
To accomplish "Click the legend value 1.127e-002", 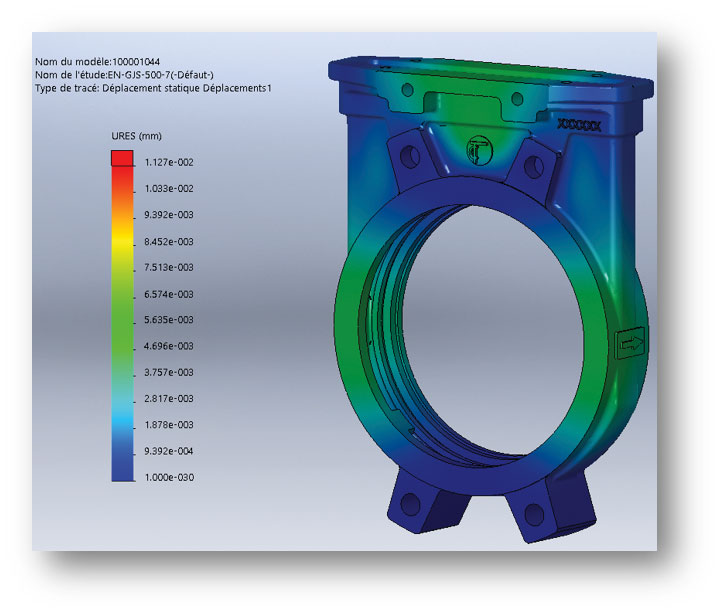I will pos(169,162).
